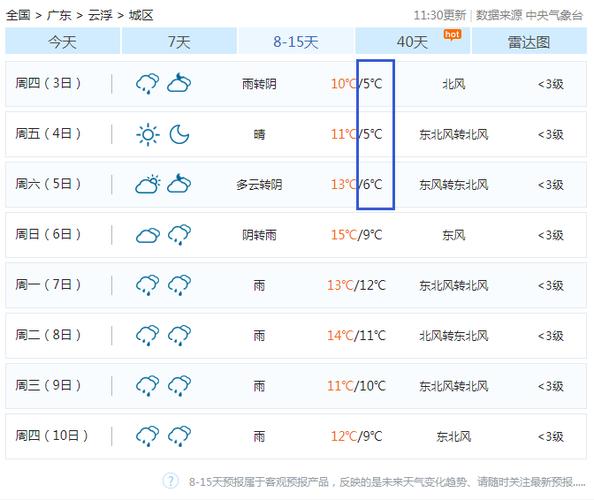The width and height of the screenshot is (594, 500).
Task: Select the 周四 (10日) date label
Action: [x=52, y=436]
